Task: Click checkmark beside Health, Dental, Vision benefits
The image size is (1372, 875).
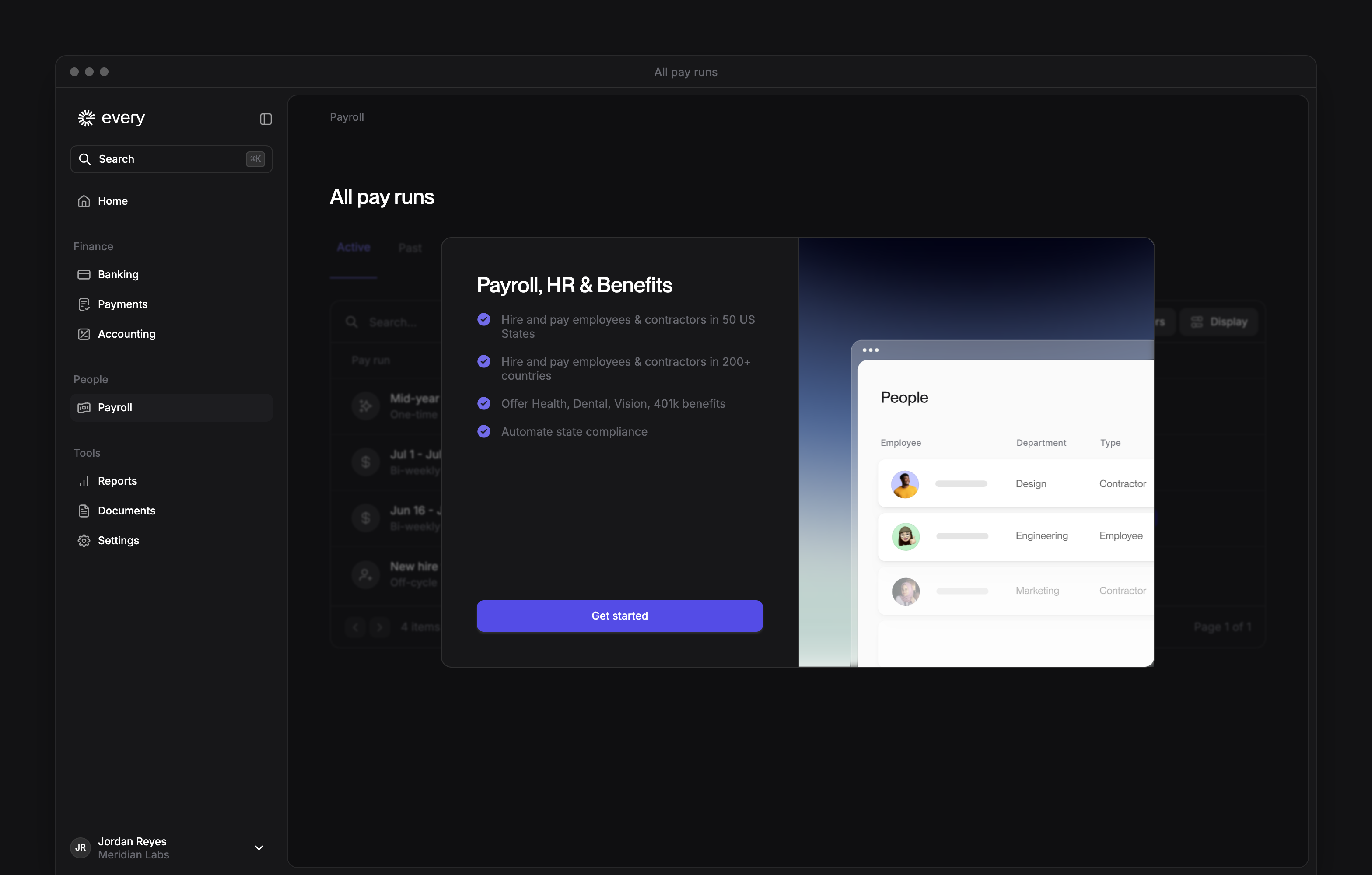Action: (484, 403)
